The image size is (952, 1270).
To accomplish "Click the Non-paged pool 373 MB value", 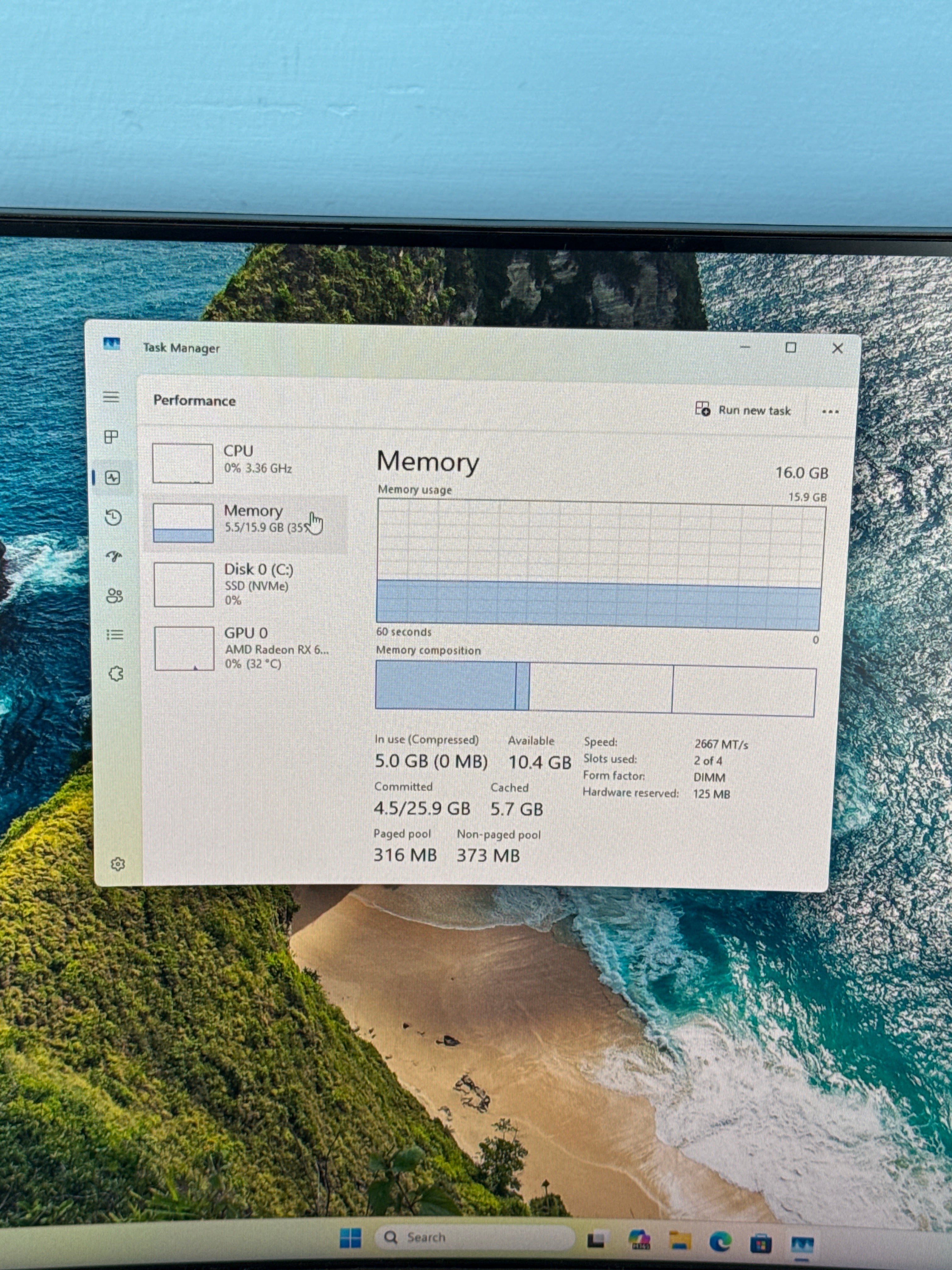I will point(488,855).
